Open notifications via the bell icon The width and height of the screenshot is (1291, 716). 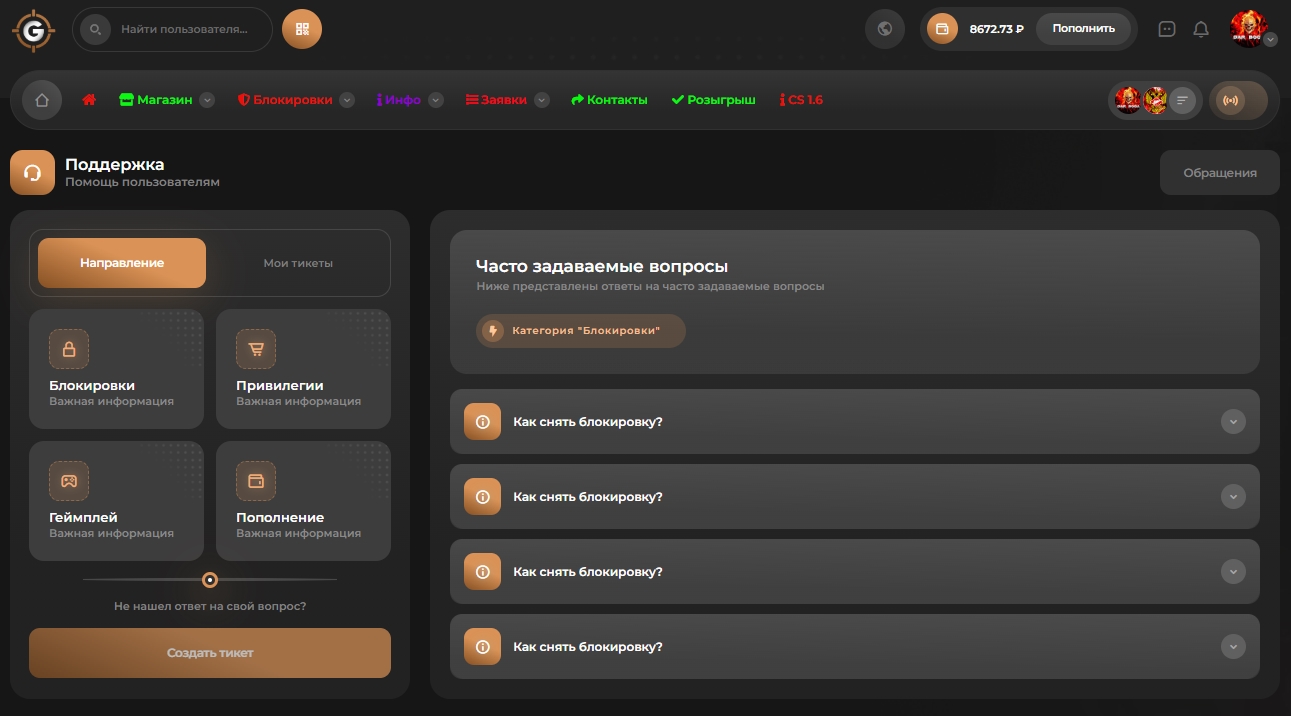pos(1201,29)
